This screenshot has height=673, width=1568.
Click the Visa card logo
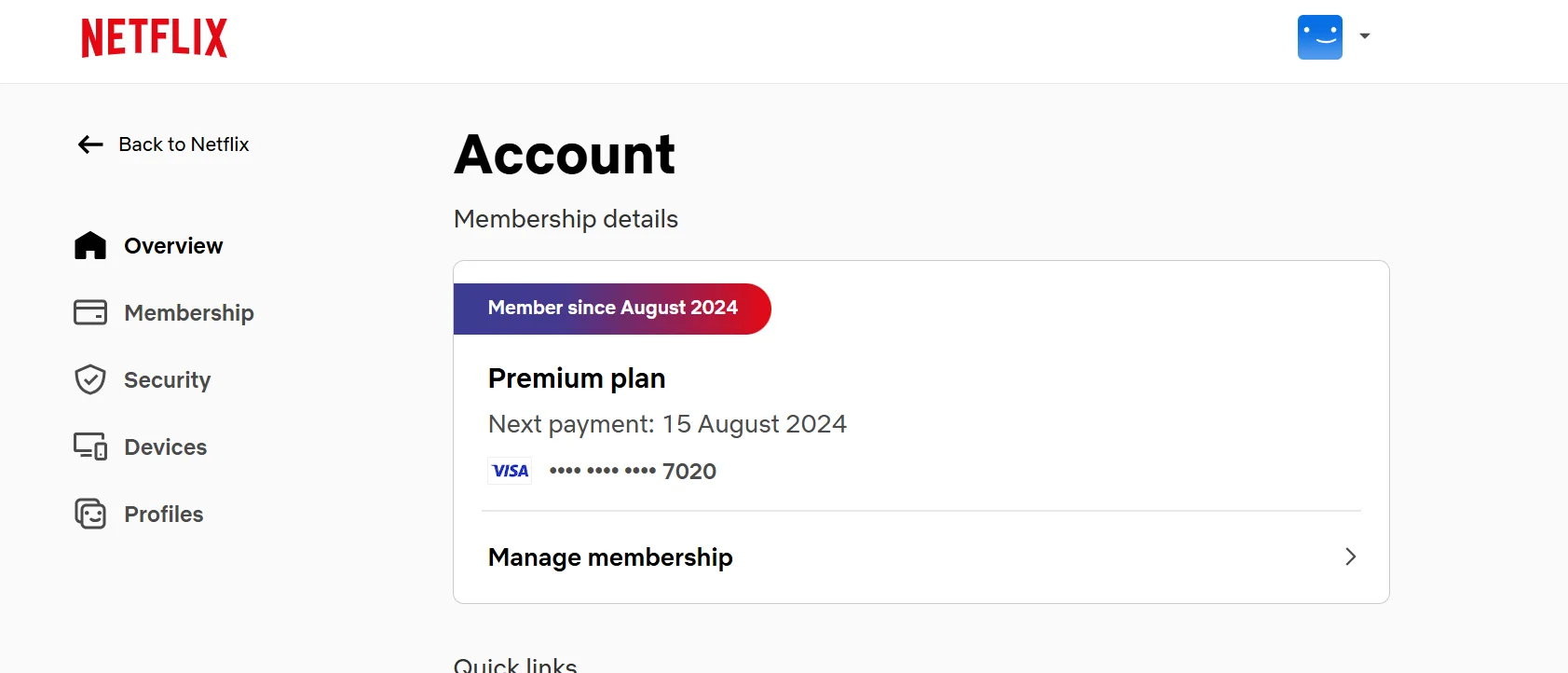(510, 471)
